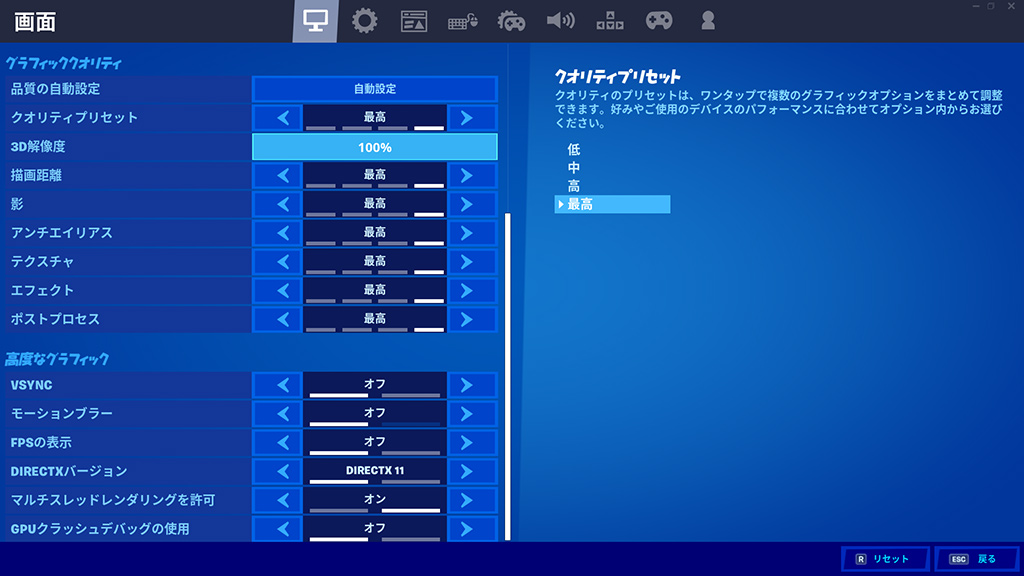Toggle FPSの表示 using right arrow
The height and width of the screenshot is (576, 1024).
tap(472, 442)
